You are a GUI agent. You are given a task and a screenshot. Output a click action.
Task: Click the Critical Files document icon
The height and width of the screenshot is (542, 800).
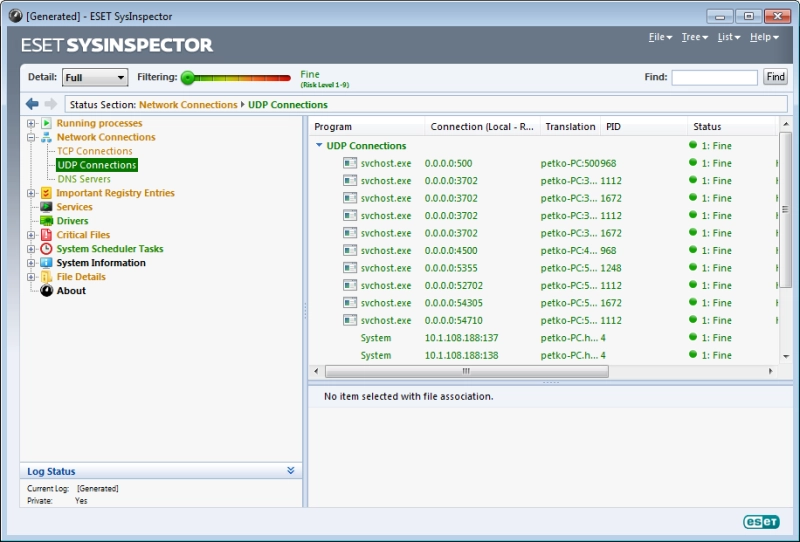46,235
